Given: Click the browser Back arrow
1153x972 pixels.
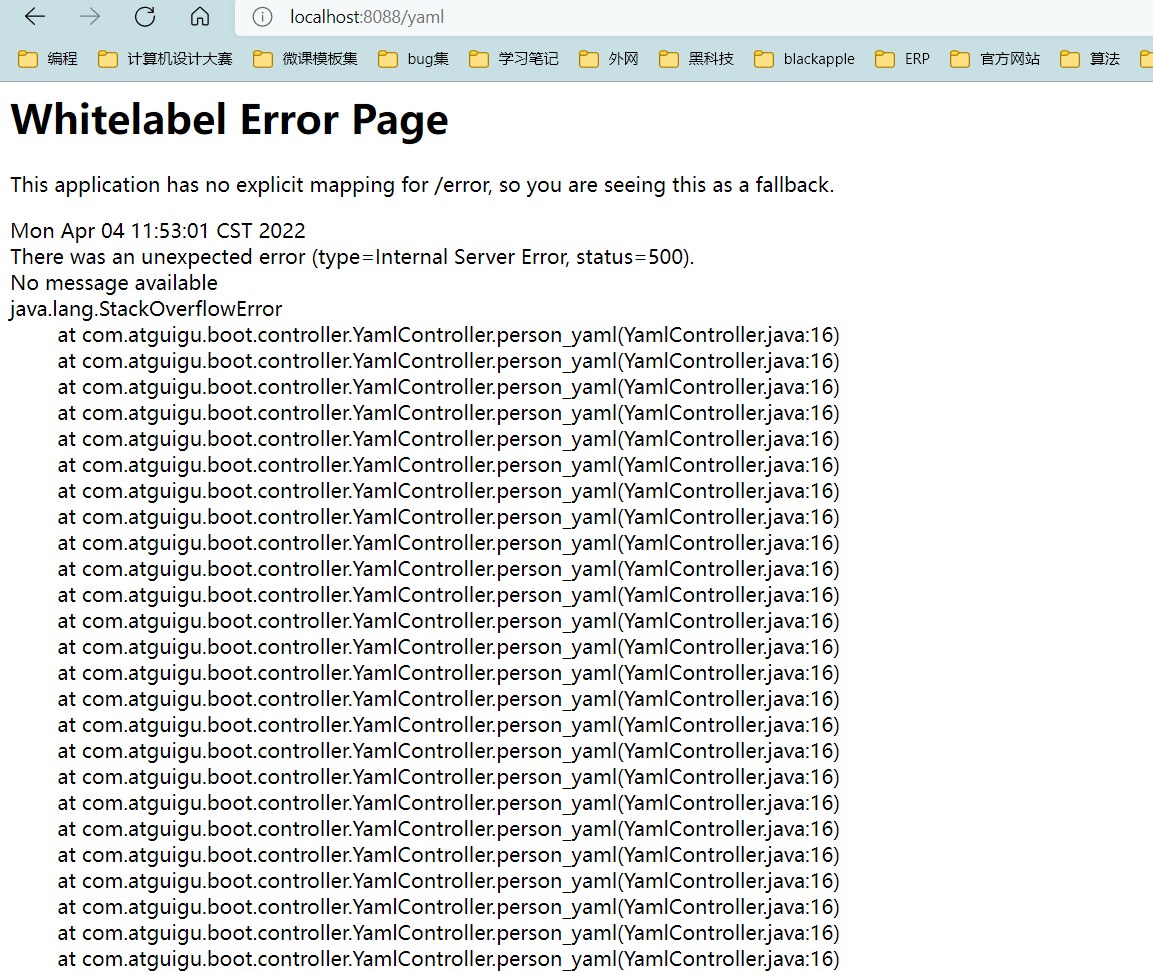Looking at the screenshot, I should [x=35, y=16].
